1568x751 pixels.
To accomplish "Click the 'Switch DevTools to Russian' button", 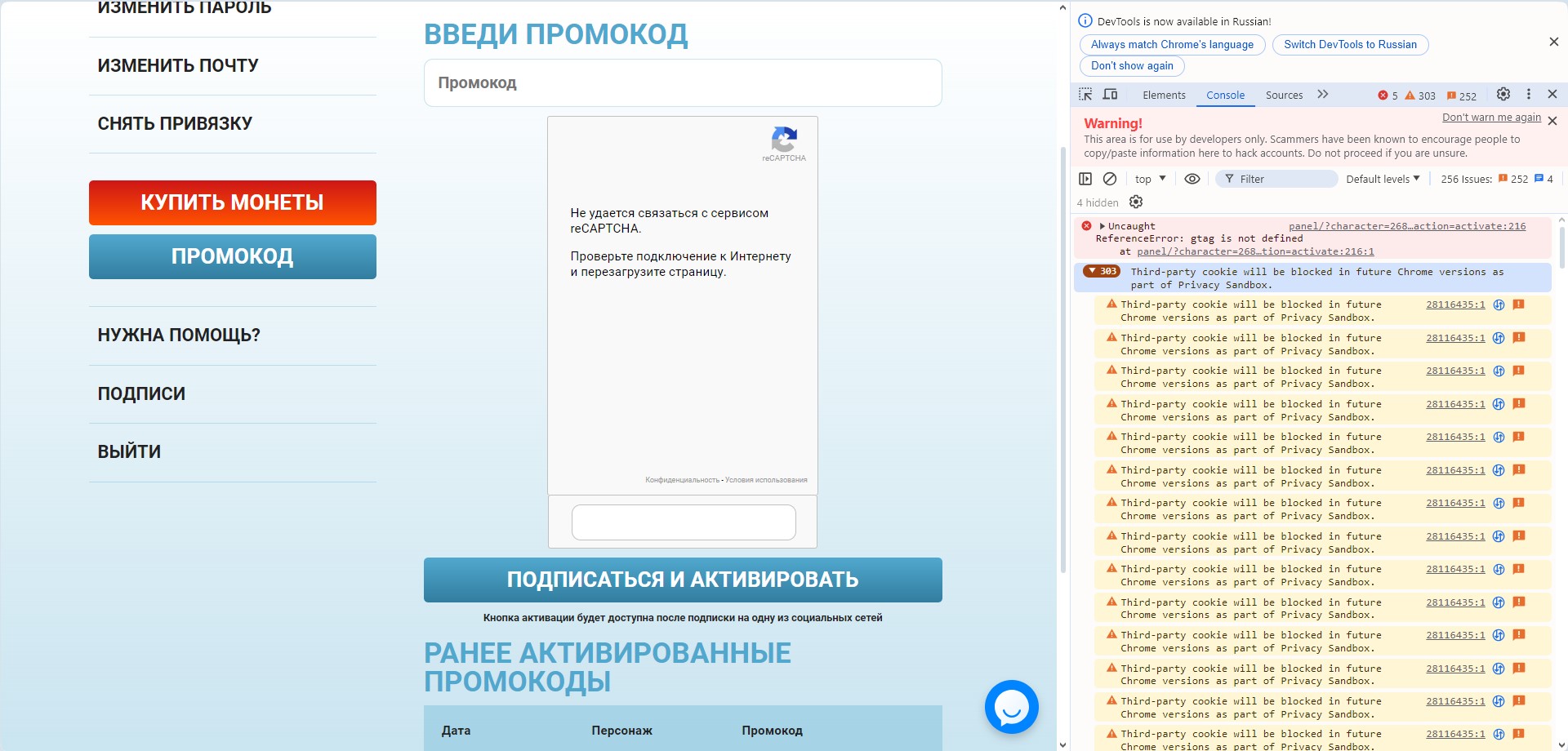I will coord(1350,45).
